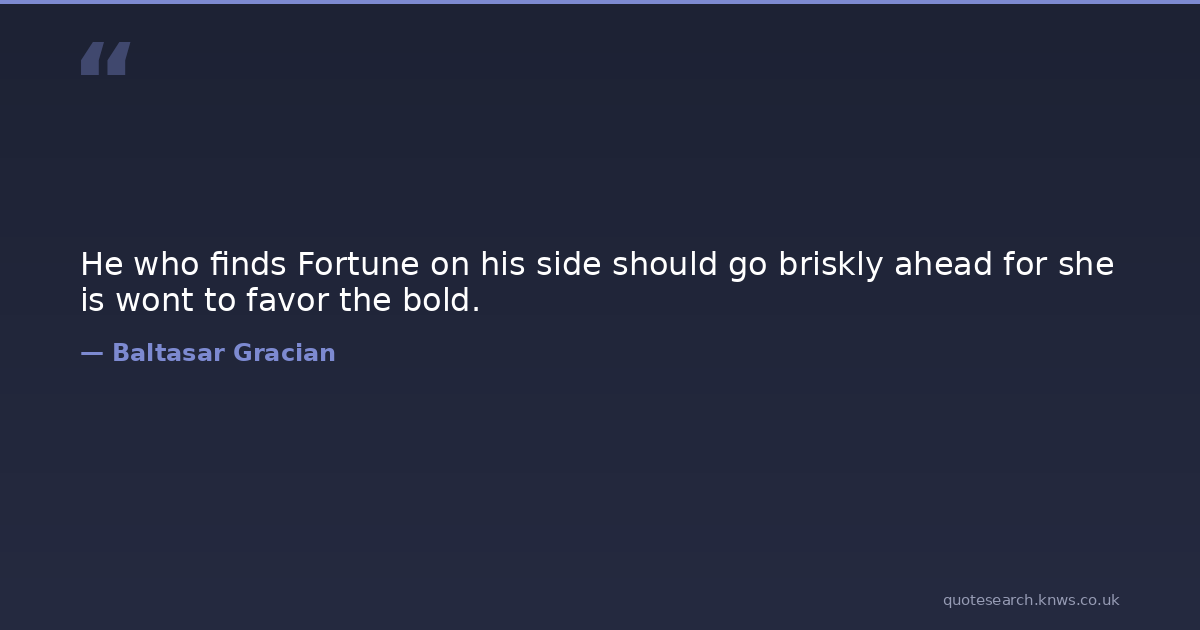Click the word "Baltasar" in the attribution
This screenshot has width=1200, height=630.
point(167,353)
